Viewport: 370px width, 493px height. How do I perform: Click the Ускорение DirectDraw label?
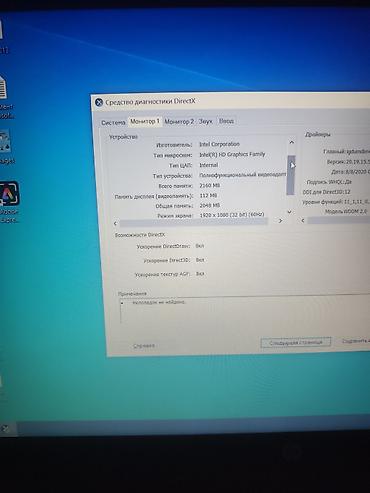click(163, 247)
